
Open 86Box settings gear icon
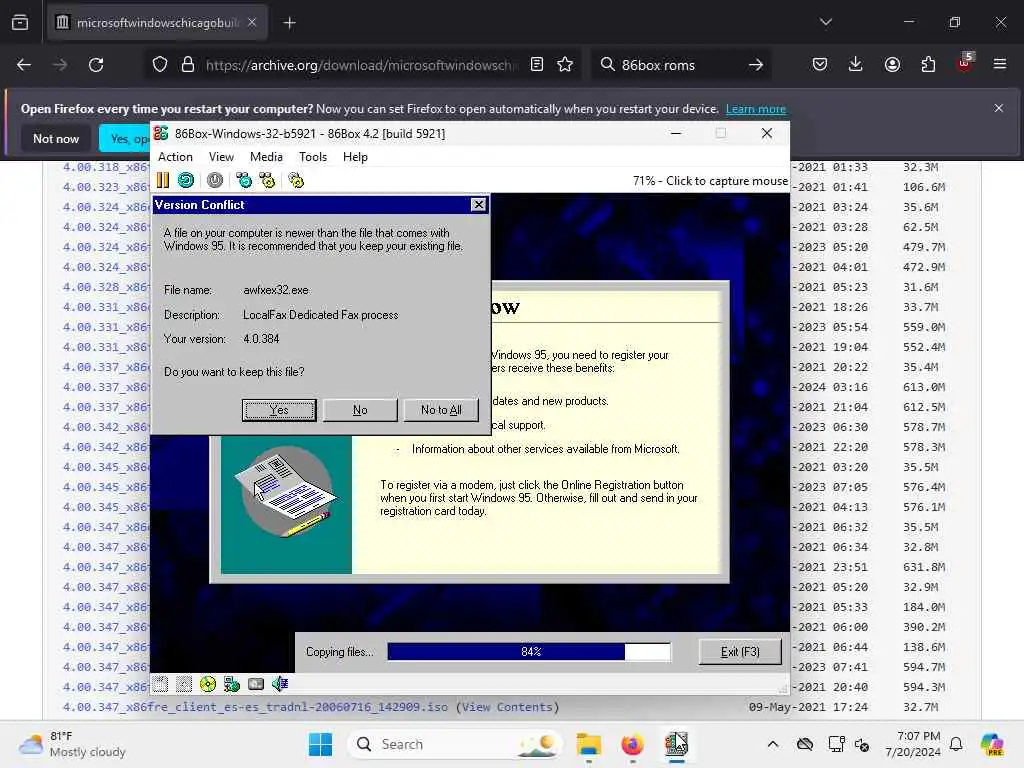(x=296, y=180)
